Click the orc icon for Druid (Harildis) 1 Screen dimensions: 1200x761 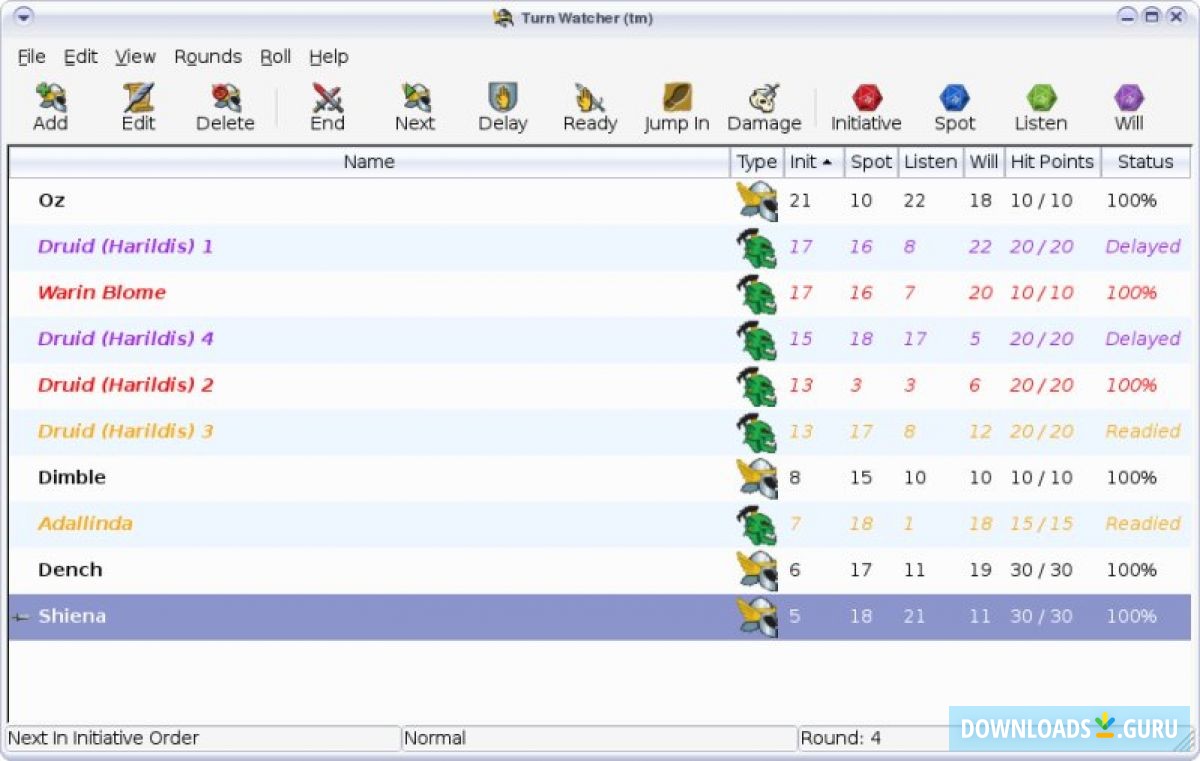click(x=757, y=247)
